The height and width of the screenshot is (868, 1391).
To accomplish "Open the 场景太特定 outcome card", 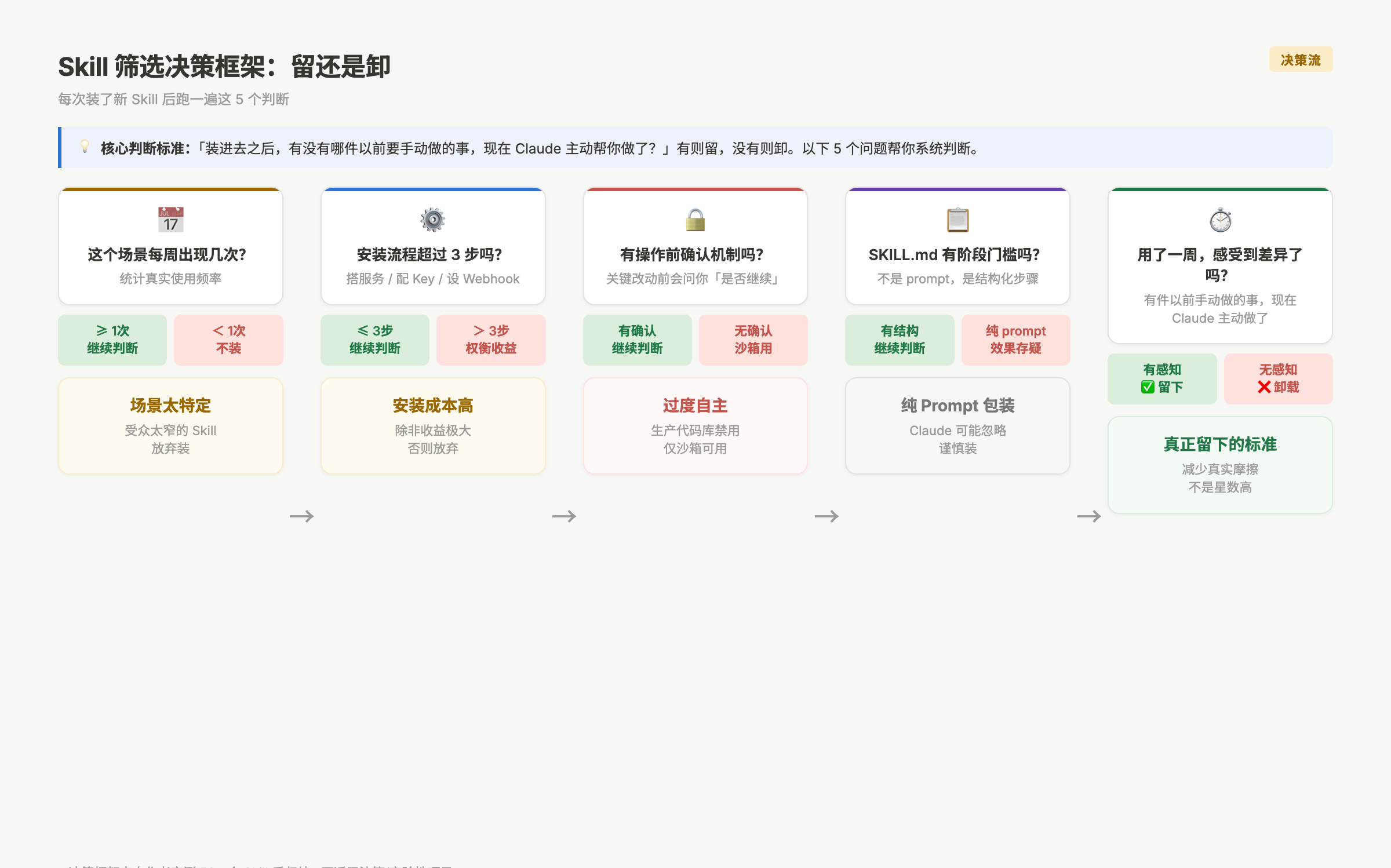I will (x=170, y=426).
